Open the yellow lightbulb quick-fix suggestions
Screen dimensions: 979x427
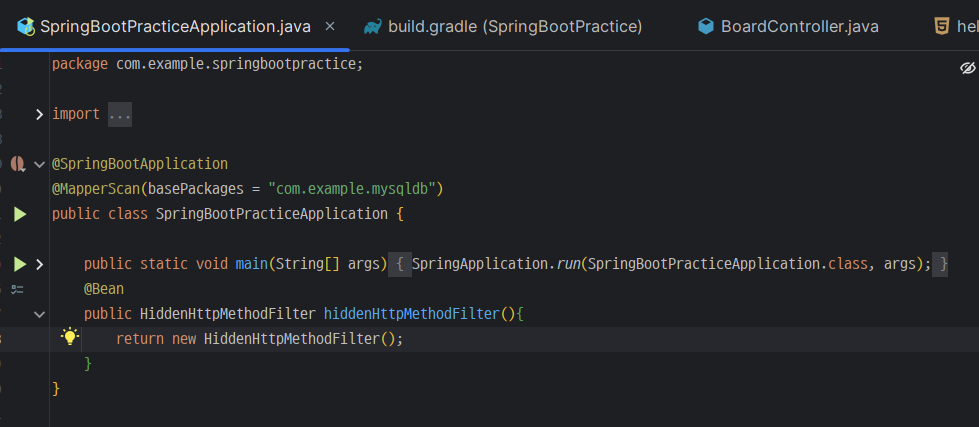pos(70,337)
